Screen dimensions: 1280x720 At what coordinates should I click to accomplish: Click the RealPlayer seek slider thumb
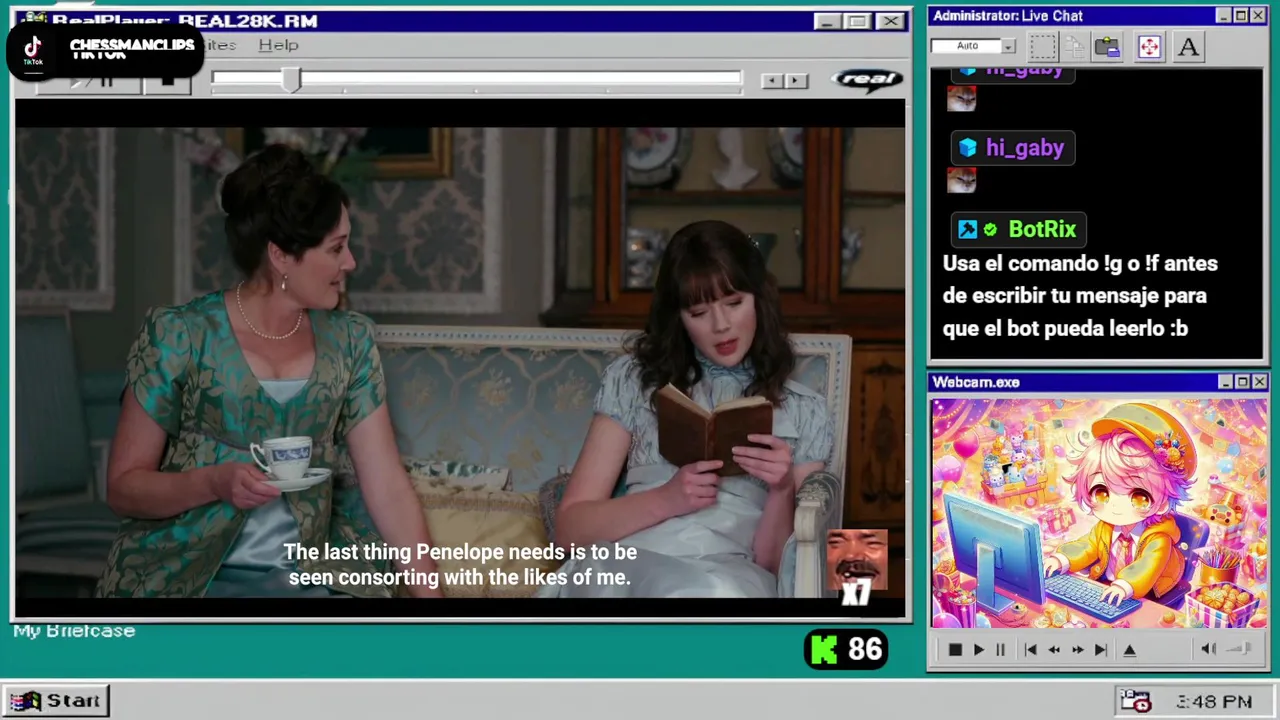291,81
